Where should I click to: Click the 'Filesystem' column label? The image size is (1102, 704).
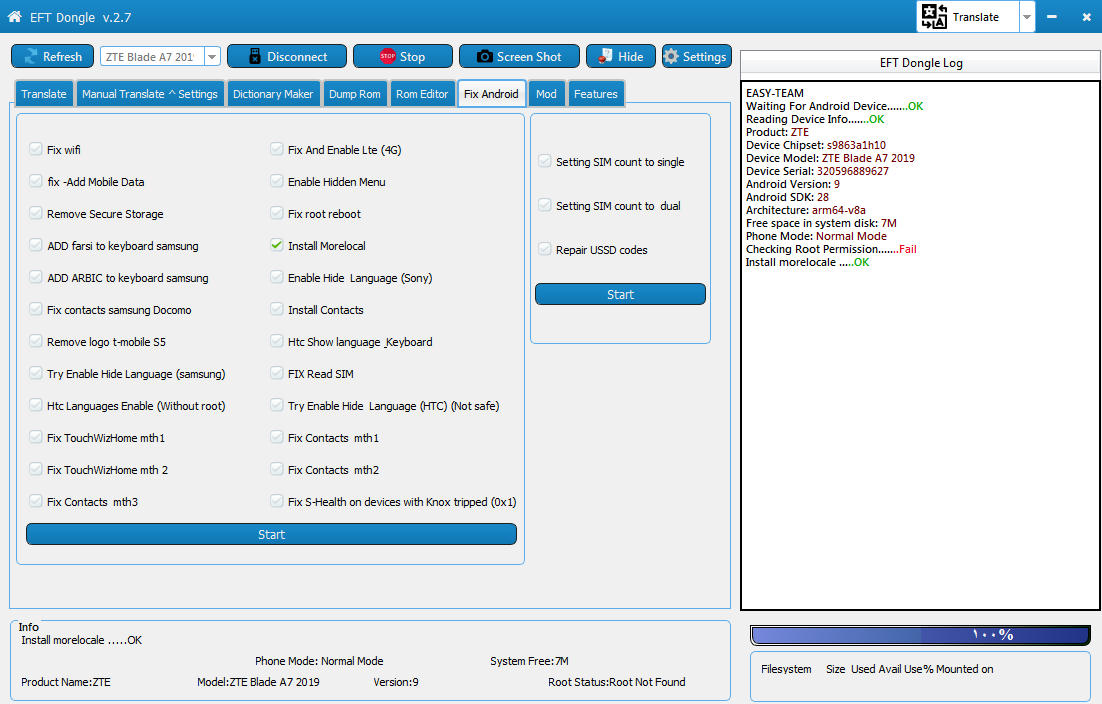pos(786,669)
